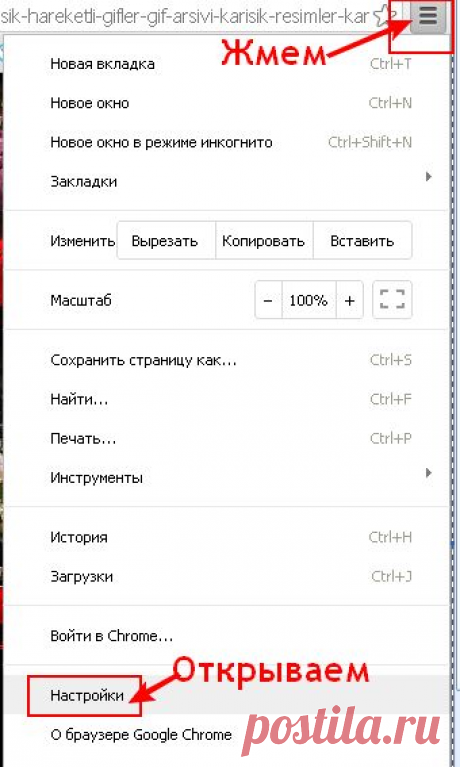
Task: Click the Копировать button
Action: tap(264, 241)
